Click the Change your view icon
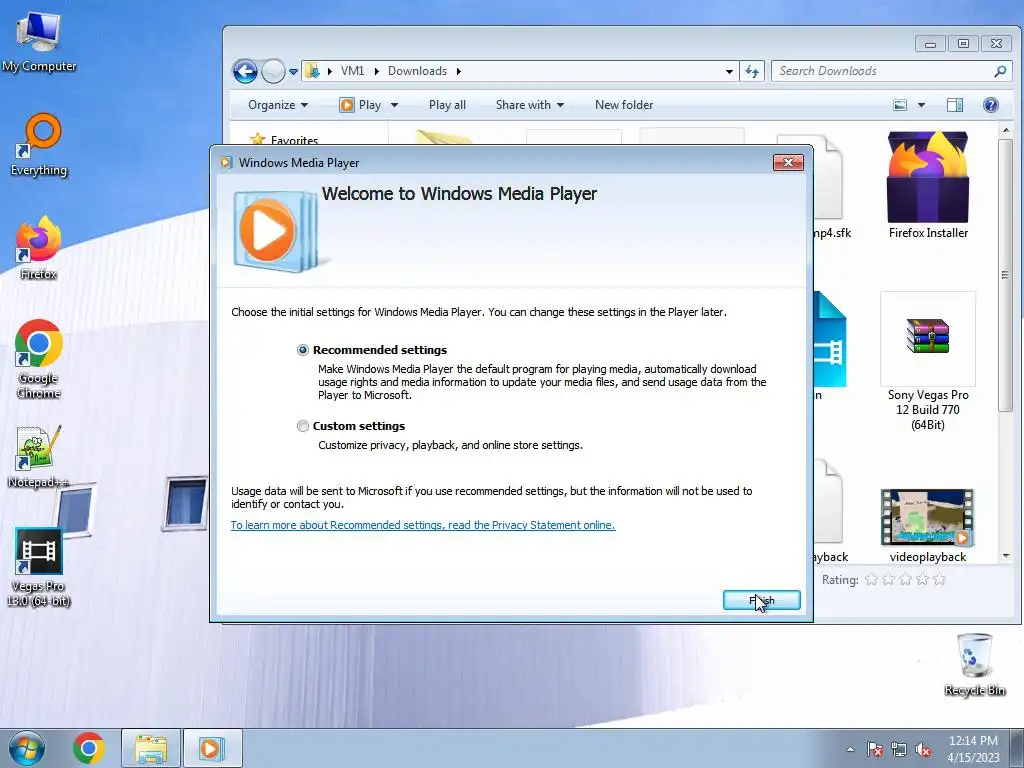 [x=900, y=105]
